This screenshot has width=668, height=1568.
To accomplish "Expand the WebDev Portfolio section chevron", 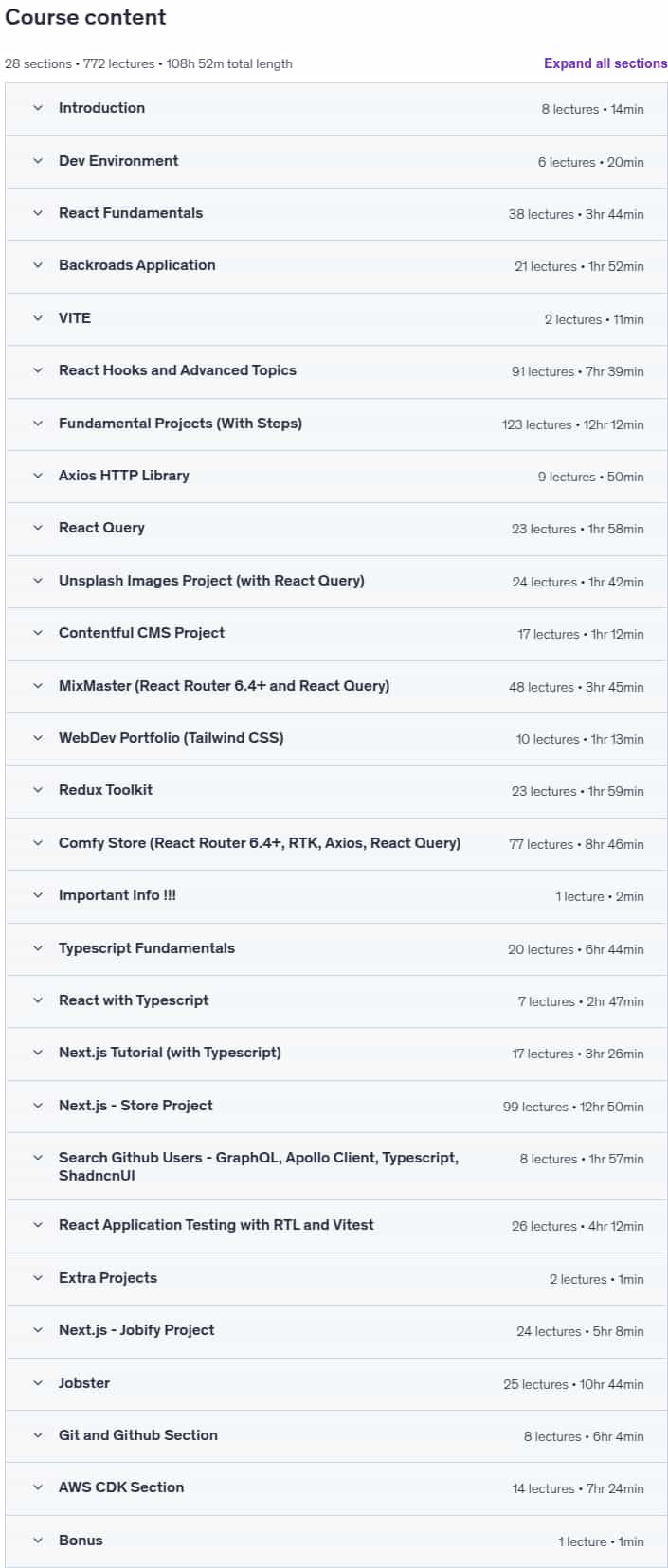I will tap(38, 738).
